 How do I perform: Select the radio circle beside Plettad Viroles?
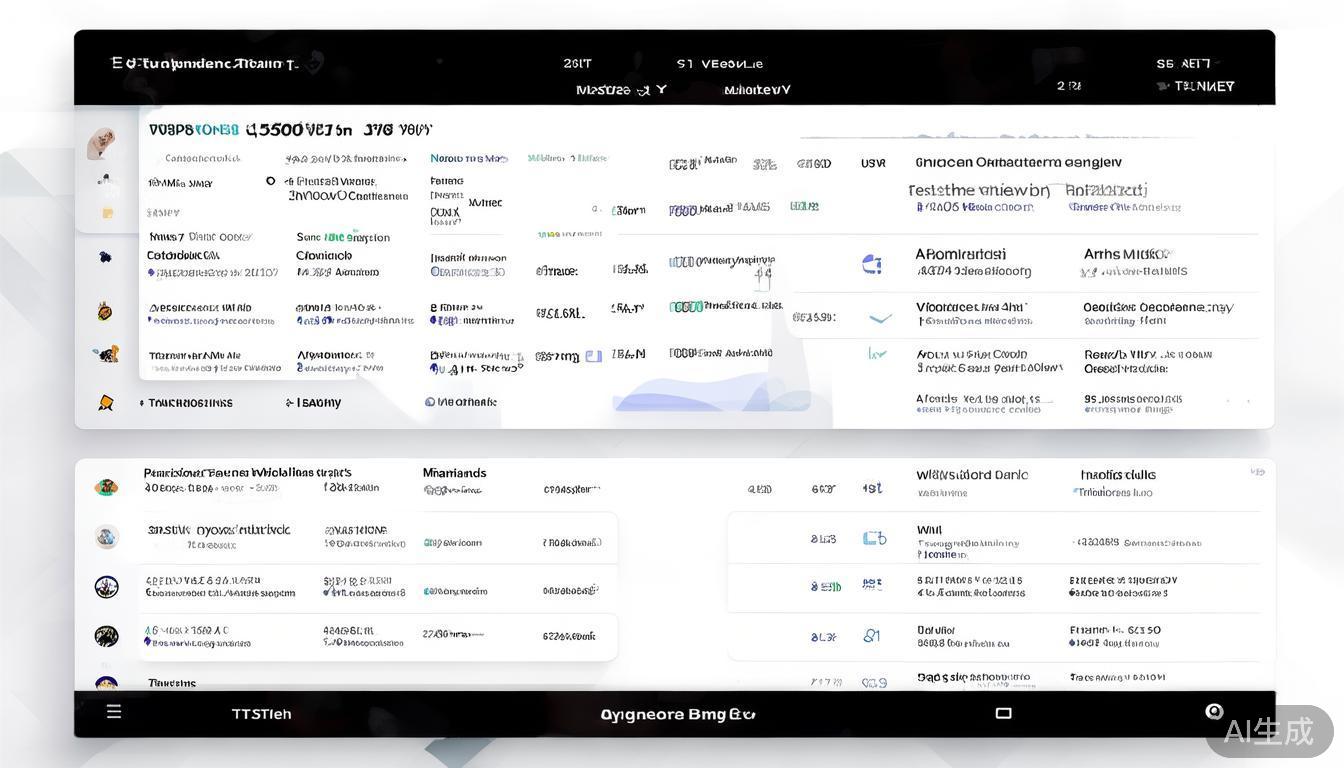269,181
